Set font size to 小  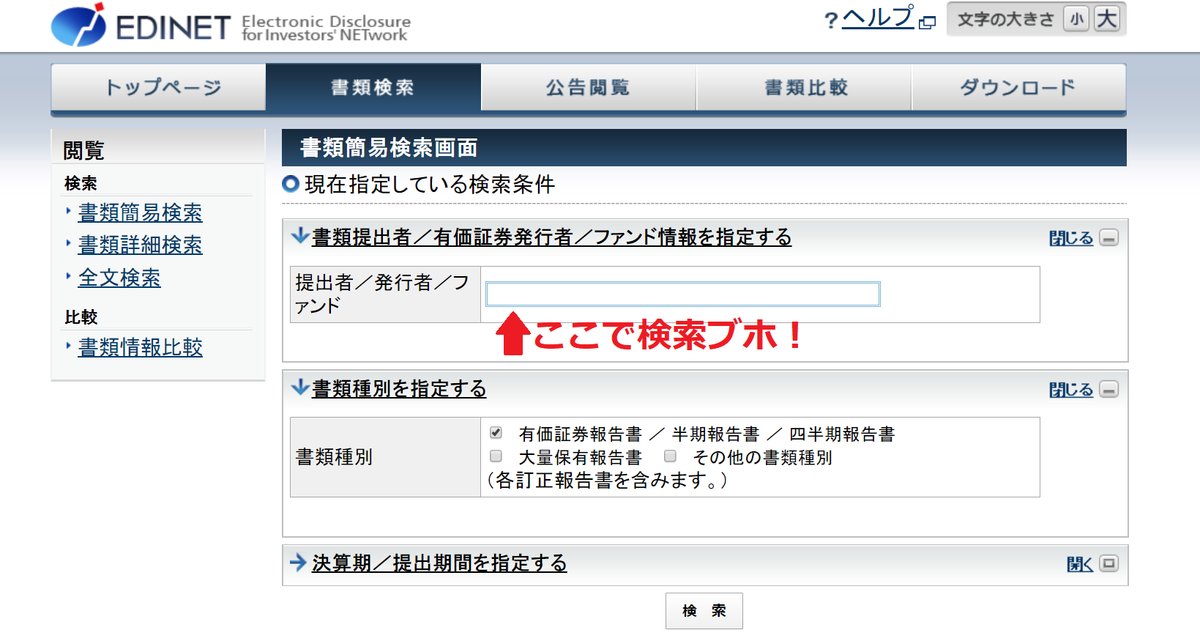(1076, 19)
